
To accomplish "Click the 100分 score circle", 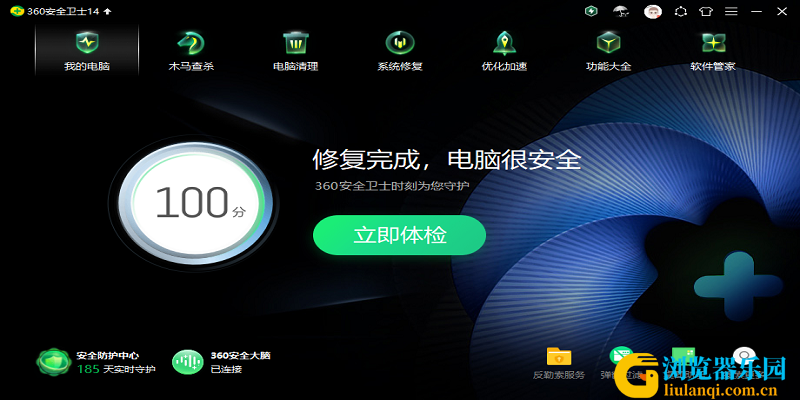I will coord(194,203).
